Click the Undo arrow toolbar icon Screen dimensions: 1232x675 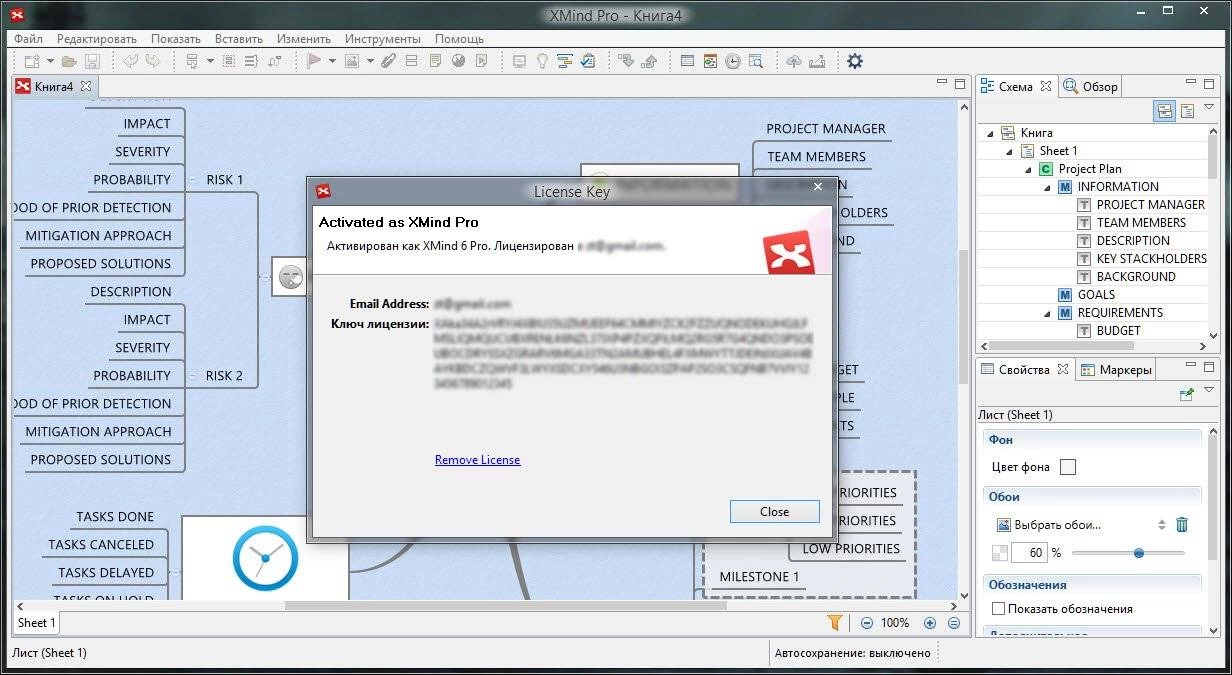pos(130,61)
